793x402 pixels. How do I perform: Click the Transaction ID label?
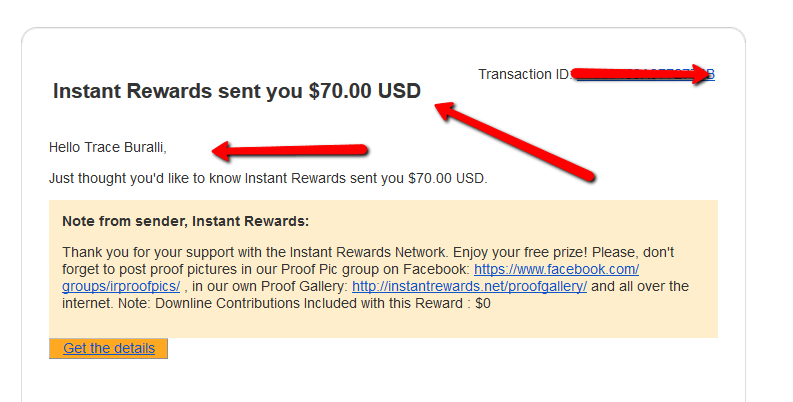point(525,74)
